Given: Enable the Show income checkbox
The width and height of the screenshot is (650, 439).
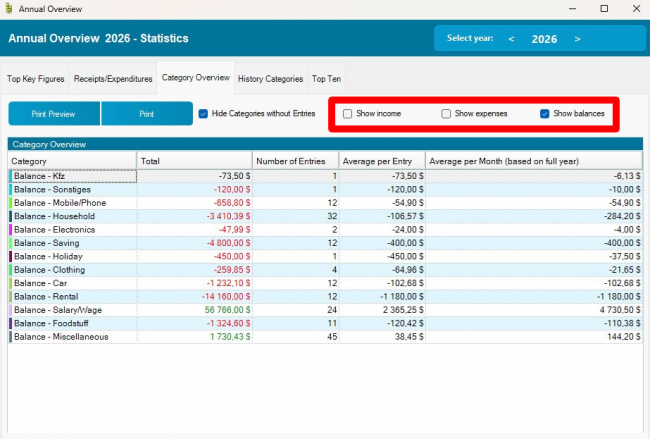Looking at the screenshot, I should pyautogui.click(x=348, y=114).
